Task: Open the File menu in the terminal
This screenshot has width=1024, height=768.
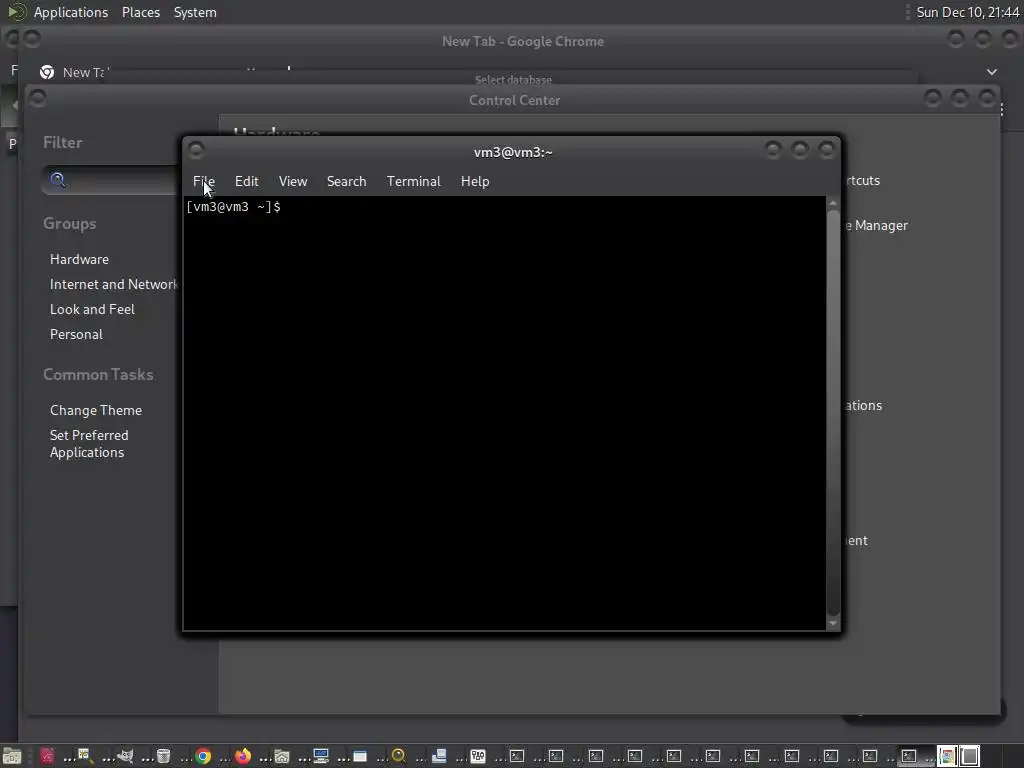Action: (x=204, y=182)
